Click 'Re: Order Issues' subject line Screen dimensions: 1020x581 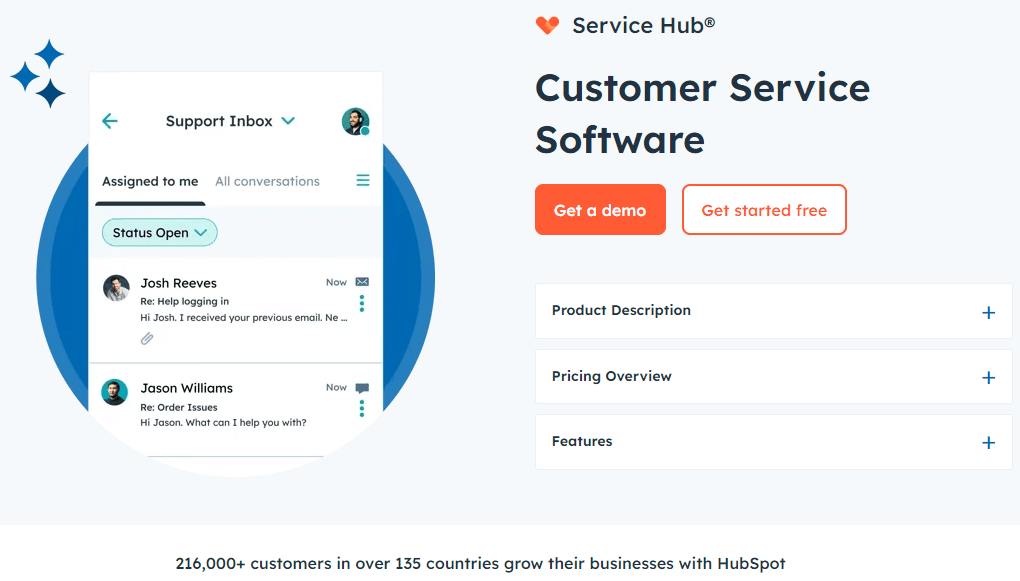click(x=179, y=407)
